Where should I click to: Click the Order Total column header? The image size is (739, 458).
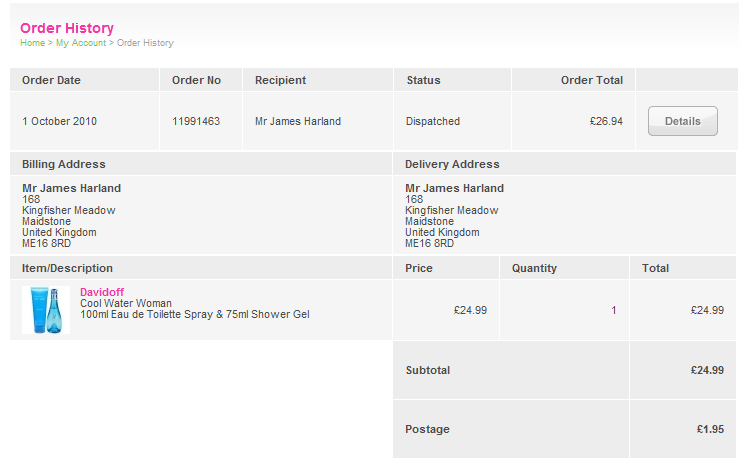591,80
